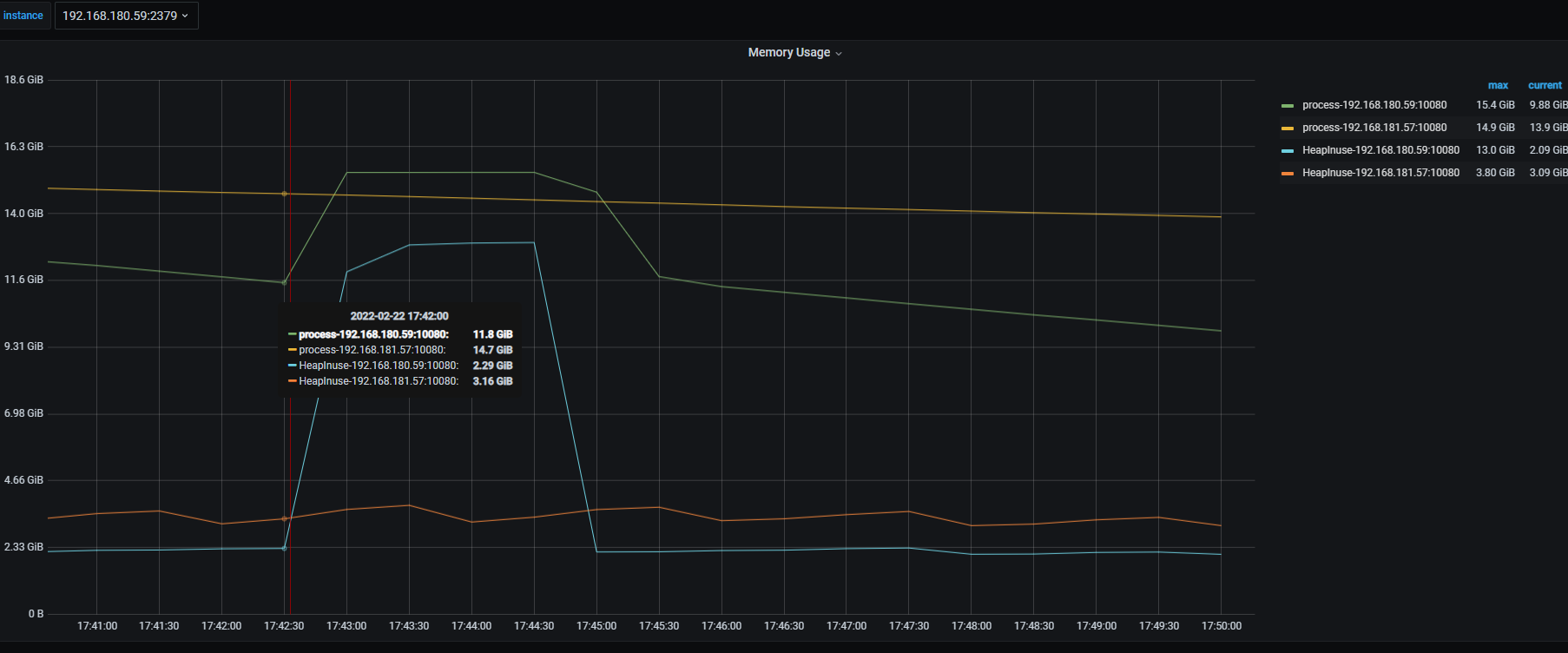Toggle HeapInuse-192.168.180.59:10080 series in legend

pos(1380,150)
